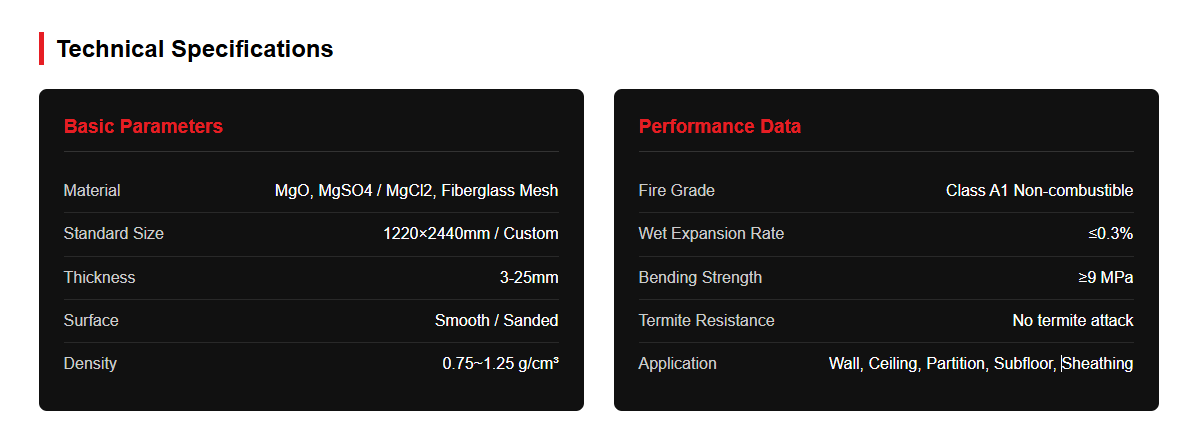The height and width of the screenshot is (445, 1197).
Task: Click the Fire Grade label
Action: (x=677, y=191)
